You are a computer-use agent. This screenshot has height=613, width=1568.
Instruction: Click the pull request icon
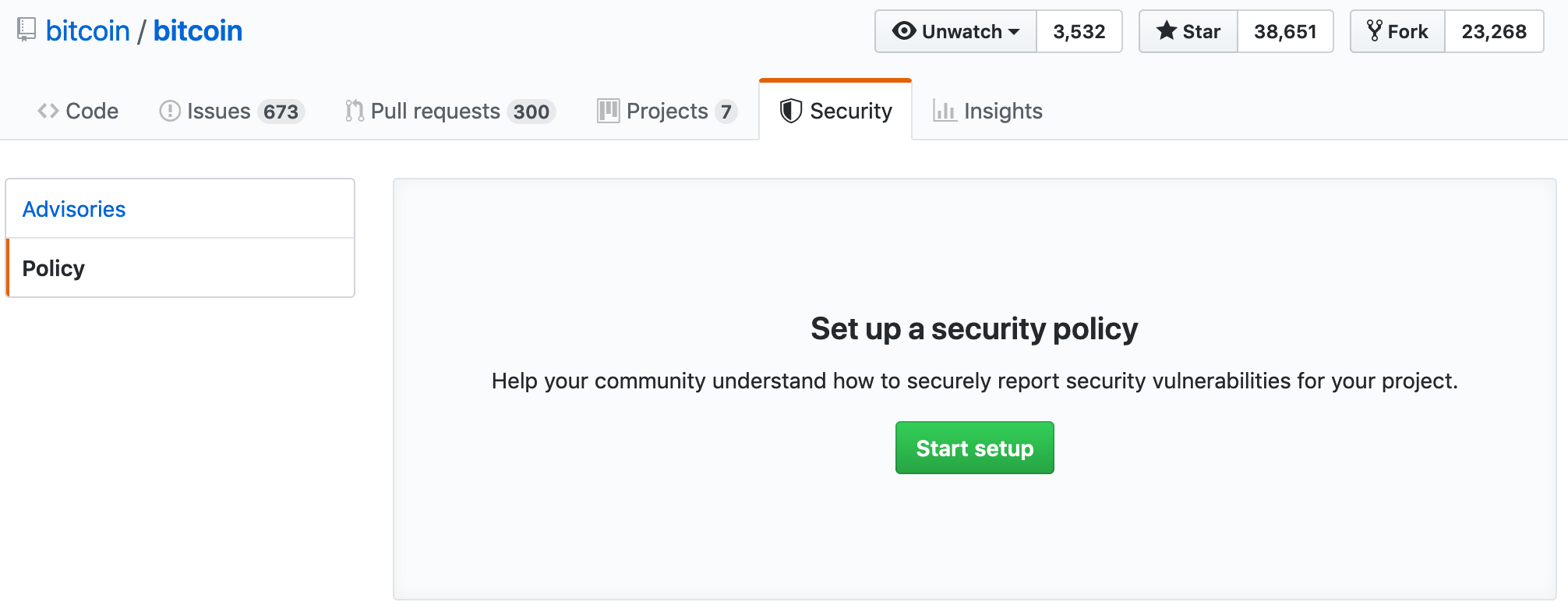pyautogui.click(x=355, y=111)
